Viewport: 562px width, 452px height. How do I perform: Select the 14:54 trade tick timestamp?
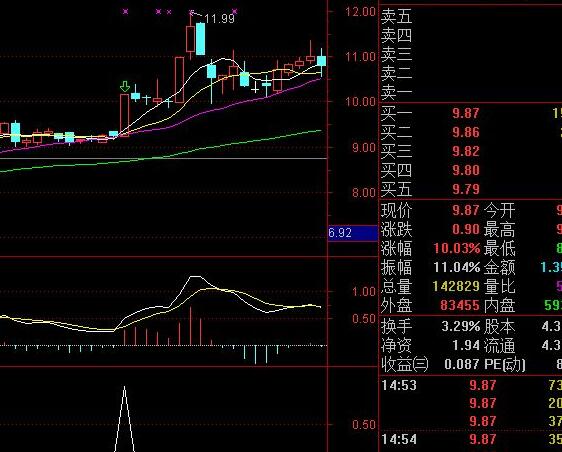399,439
